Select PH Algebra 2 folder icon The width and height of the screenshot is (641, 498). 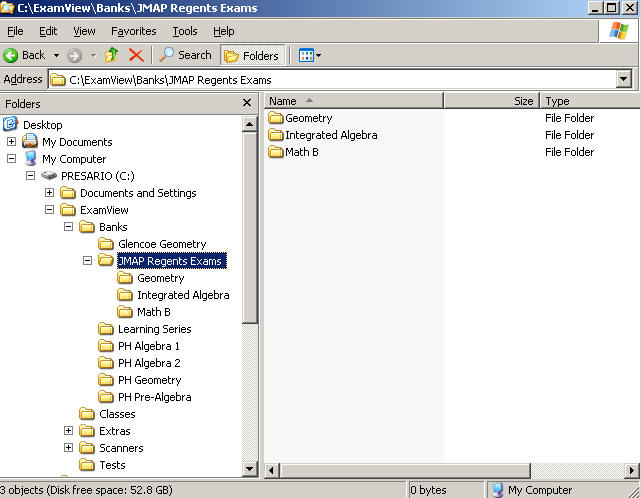pos(106,363)
